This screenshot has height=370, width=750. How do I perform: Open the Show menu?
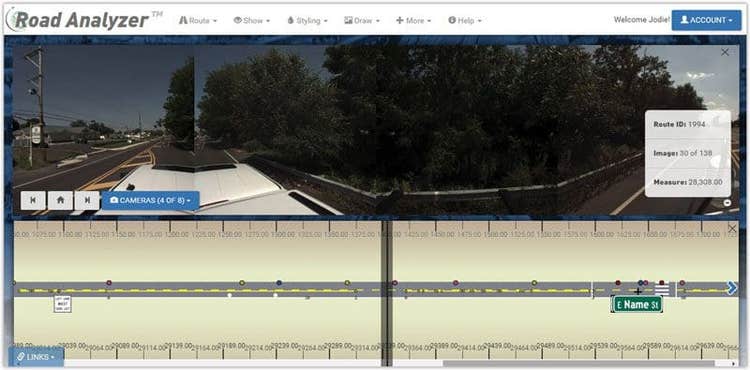252,21
